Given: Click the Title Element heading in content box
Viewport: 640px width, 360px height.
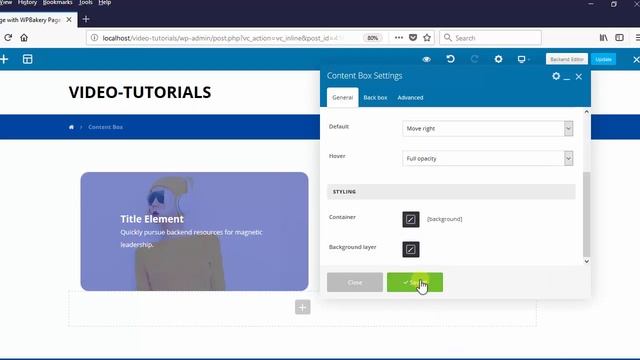Looking at the screenshot, I should click(152, 219).
